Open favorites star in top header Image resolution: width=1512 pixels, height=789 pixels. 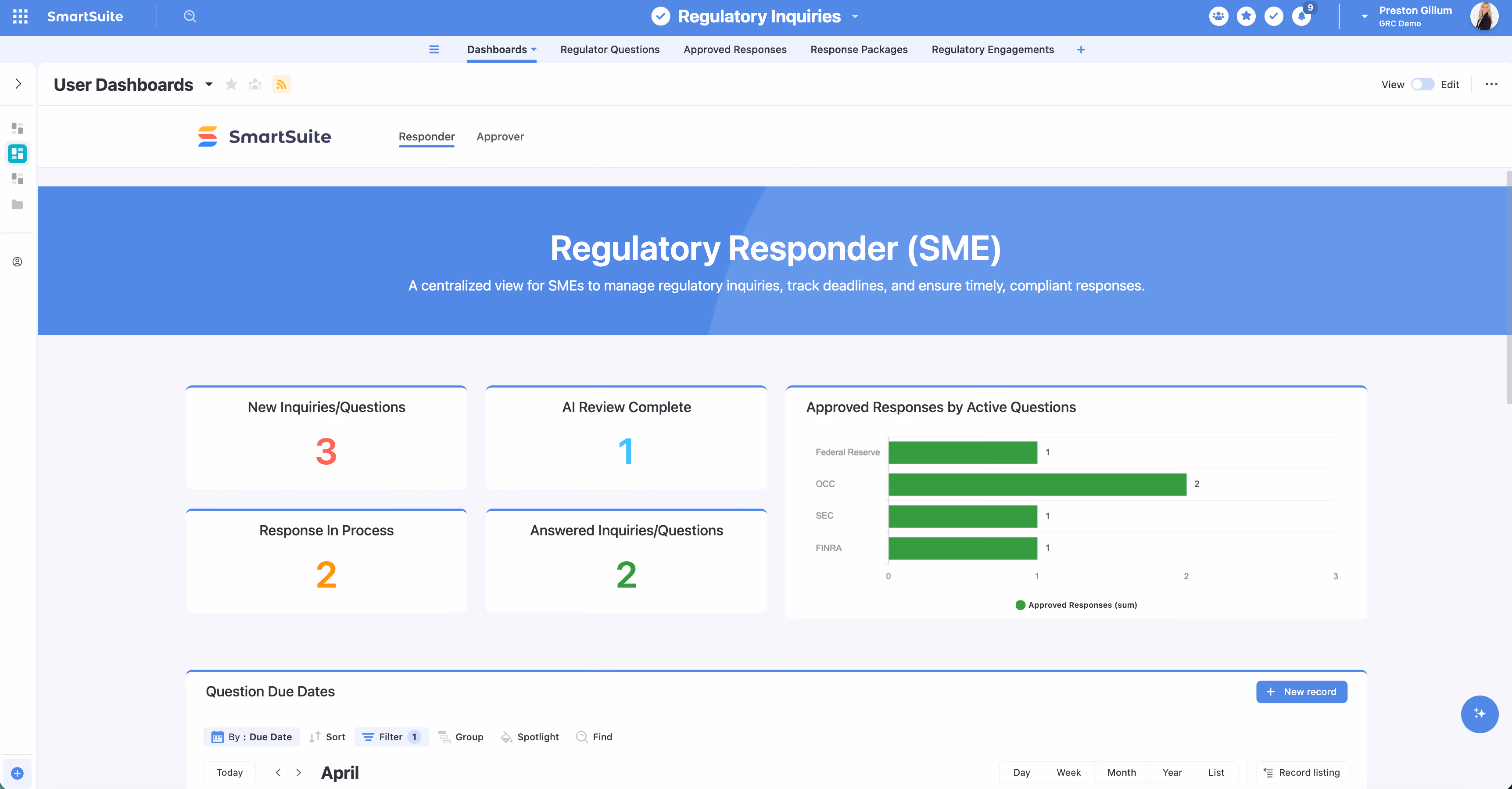(x=1246, y=16)
